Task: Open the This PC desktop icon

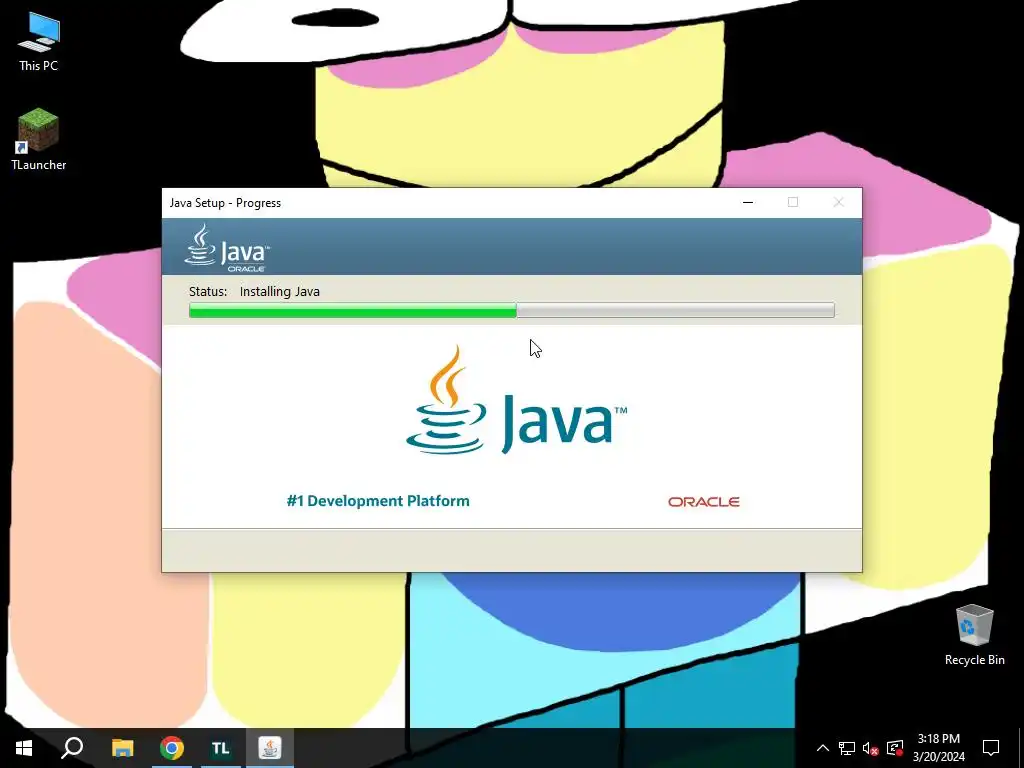Action: coord(38,41)
